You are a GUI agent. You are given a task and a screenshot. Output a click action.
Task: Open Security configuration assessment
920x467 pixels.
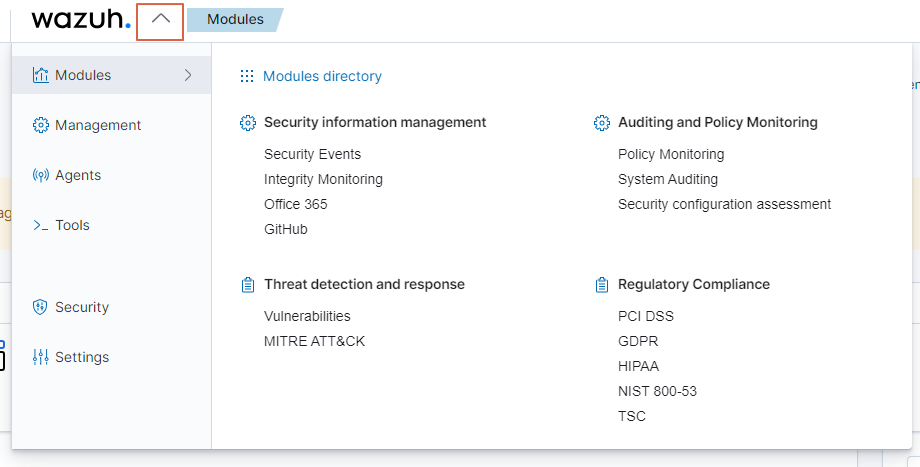pyautogui.click(x=724, y=204)
